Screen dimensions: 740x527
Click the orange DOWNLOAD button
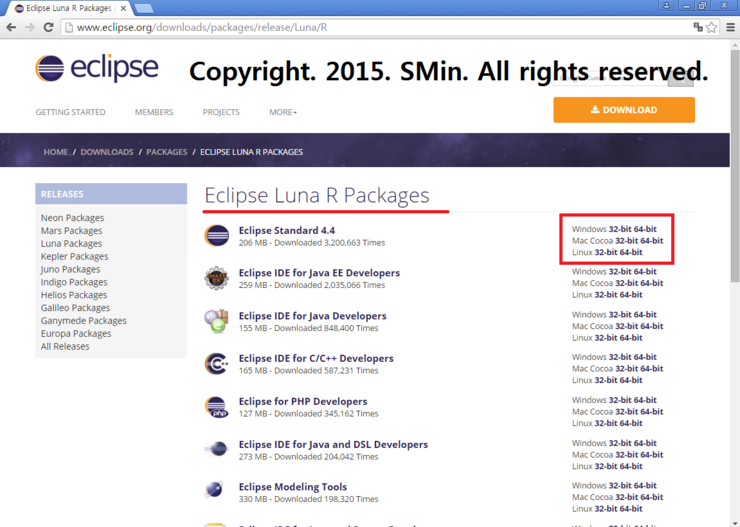pos(624,110)
